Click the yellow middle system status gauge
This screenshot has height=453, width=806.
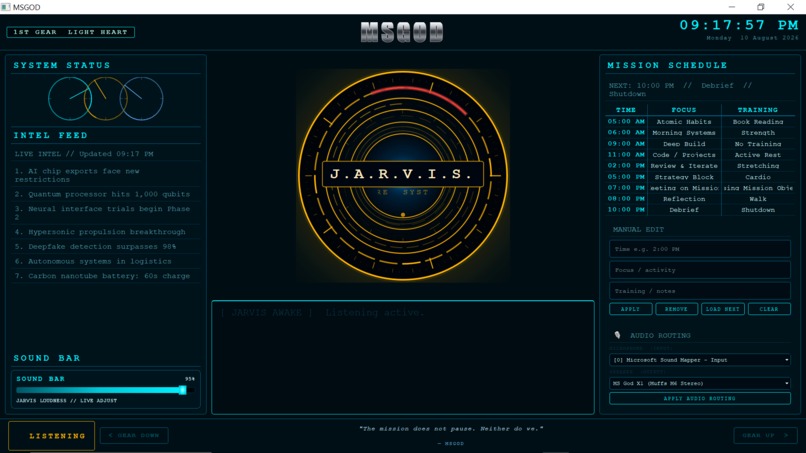click(105, 98)
